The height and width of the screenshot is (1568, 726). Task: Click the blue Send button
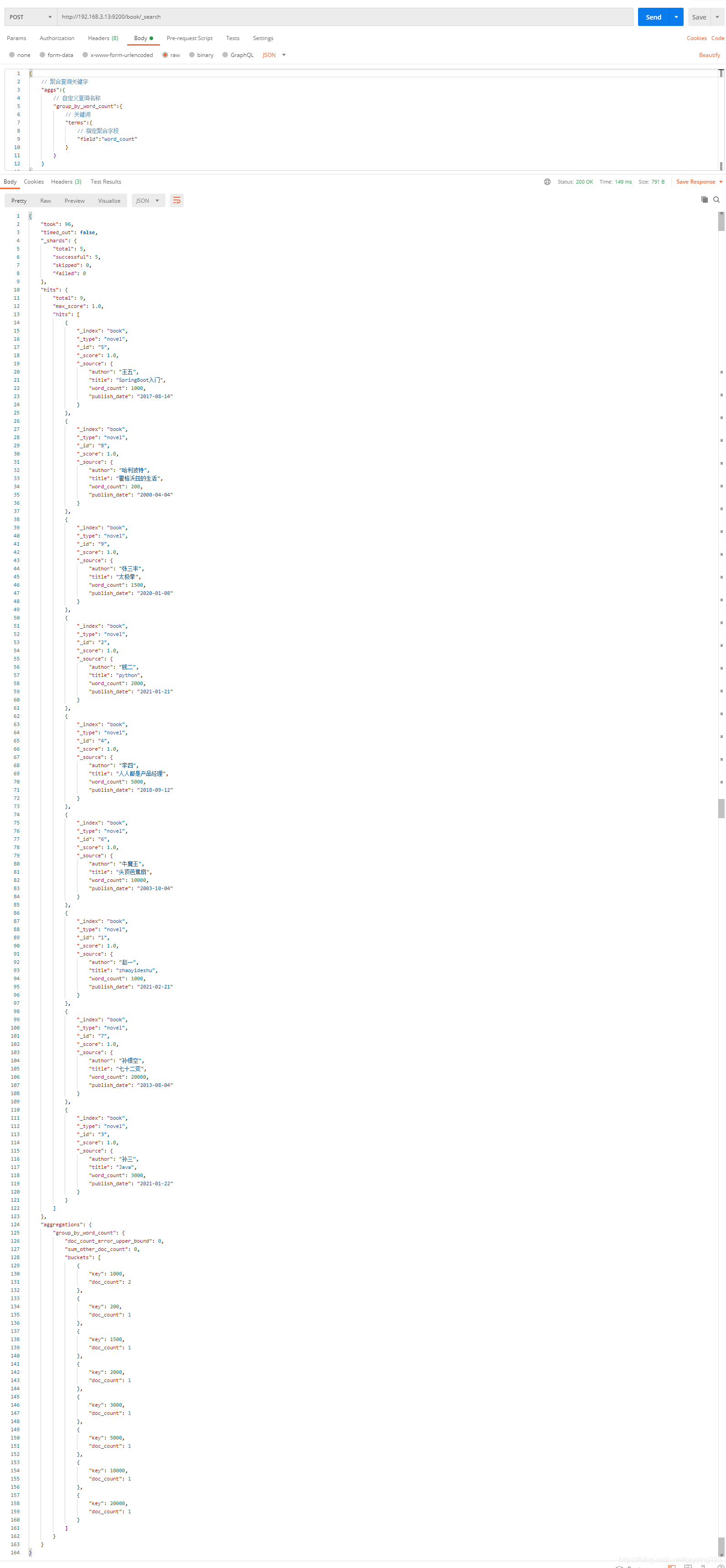[x=654, y=17]
